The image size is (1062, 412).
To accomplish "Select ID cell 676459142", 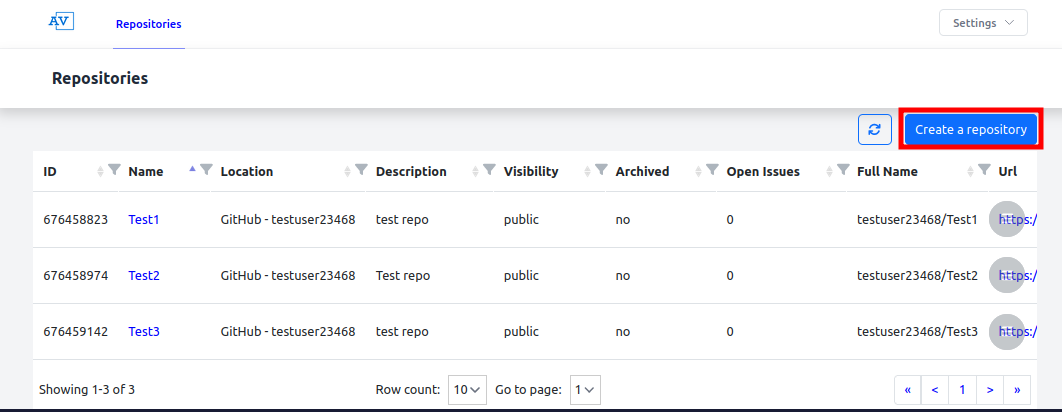I will pos(75,332).
